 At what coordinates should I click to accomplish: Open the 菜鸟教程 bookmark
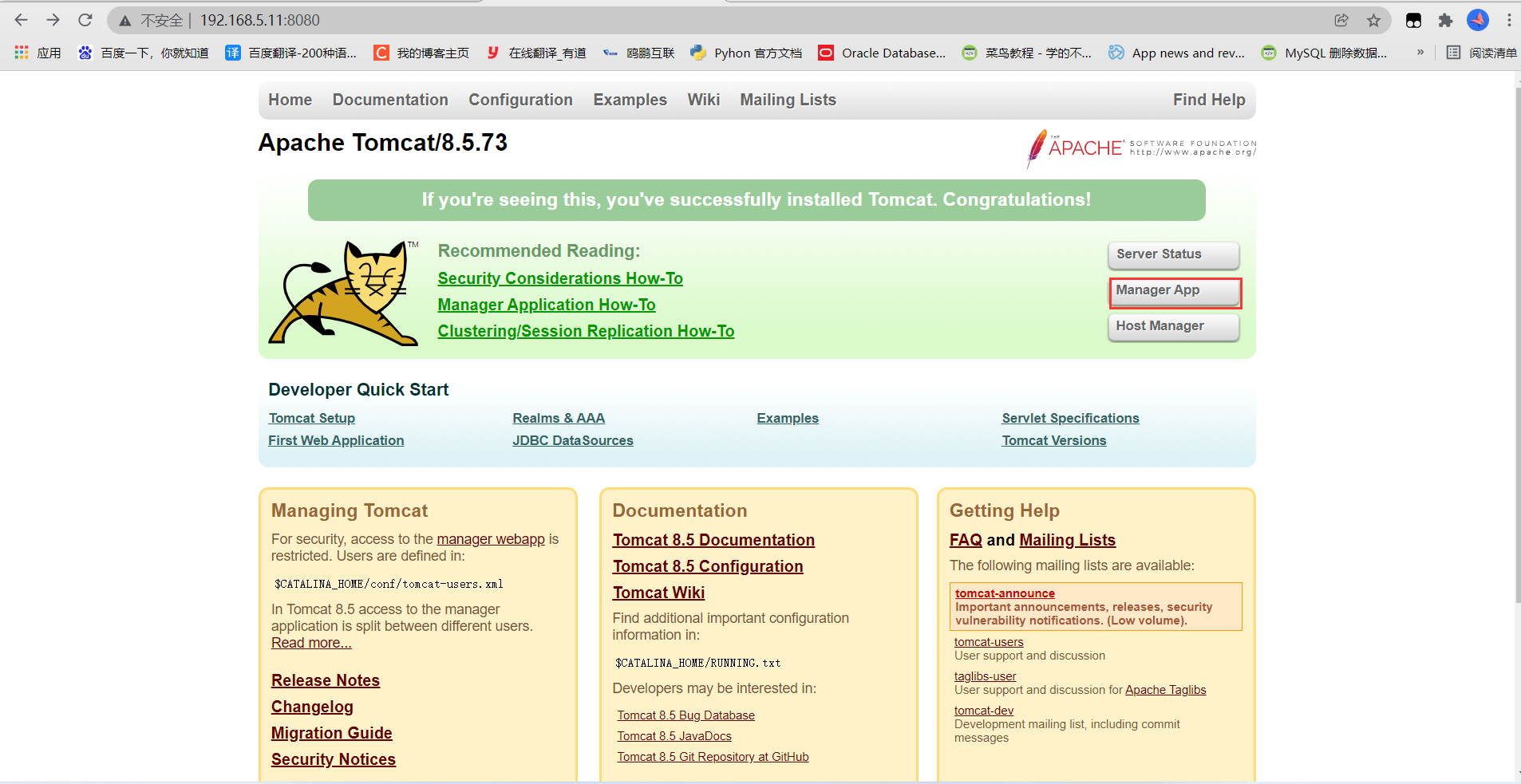coord(1027,53)
